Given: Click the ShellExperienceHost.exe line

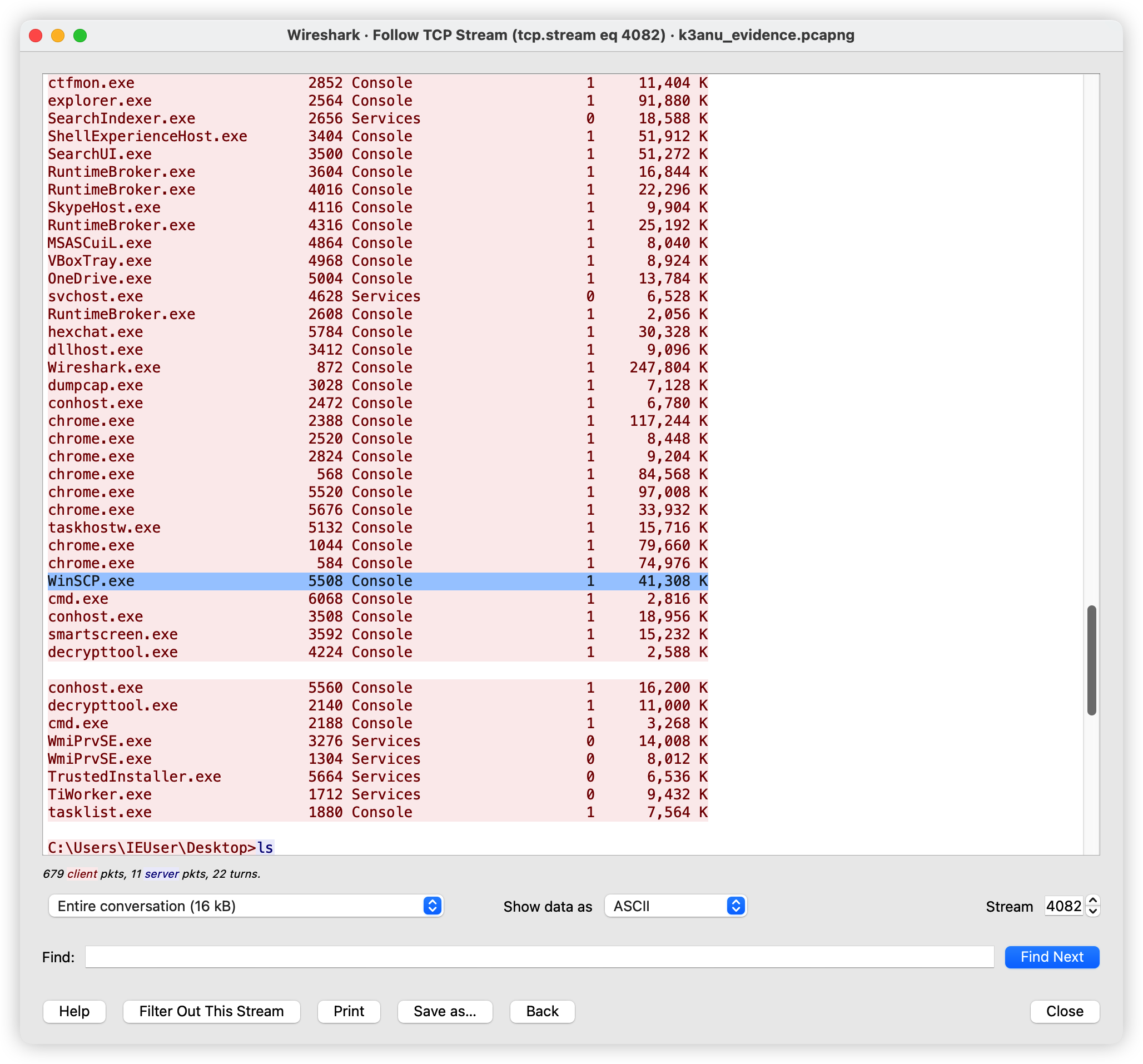Looking at the screenshot, I should [377, 136].
